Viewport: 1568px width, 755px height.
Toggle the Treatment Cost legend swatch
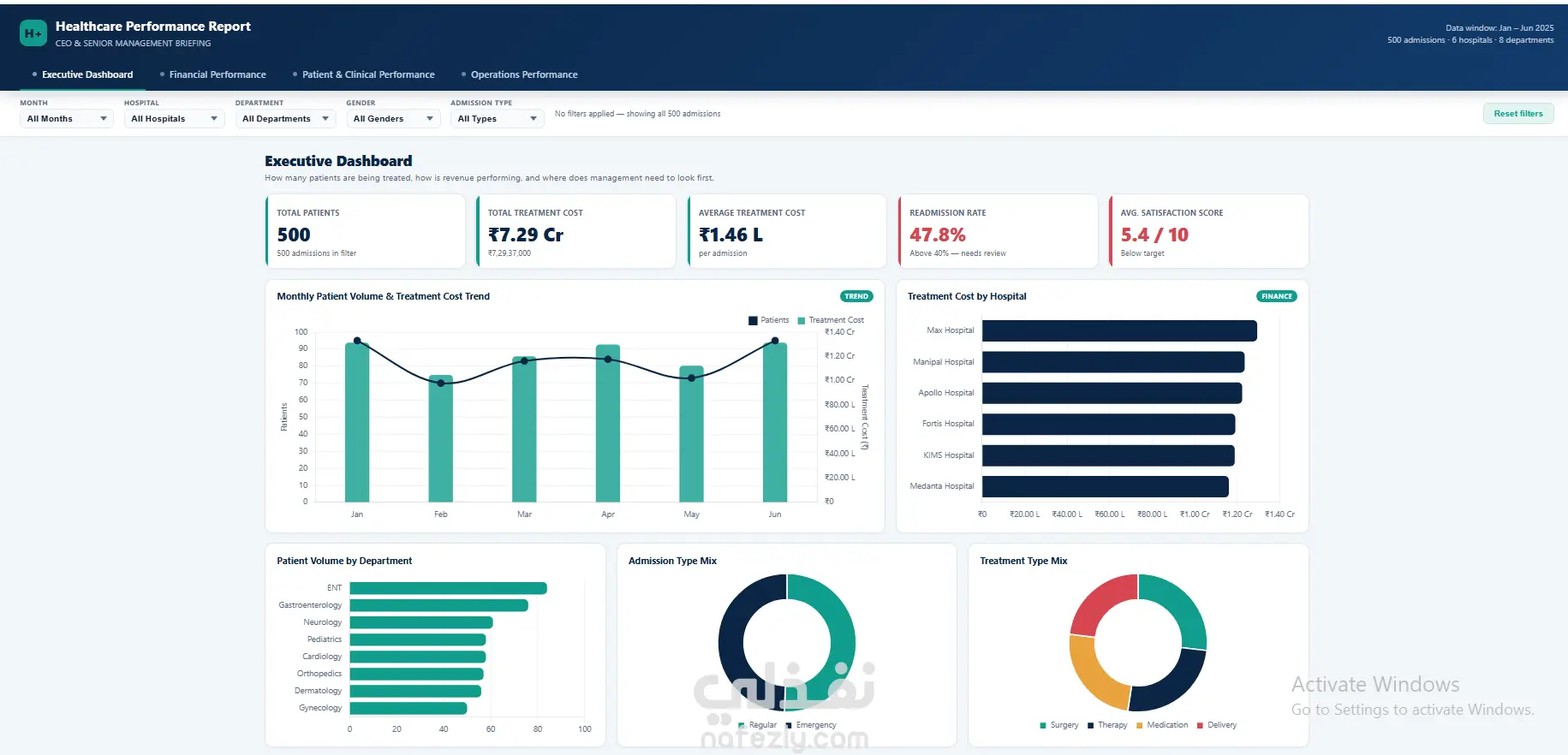click(802, 321)
